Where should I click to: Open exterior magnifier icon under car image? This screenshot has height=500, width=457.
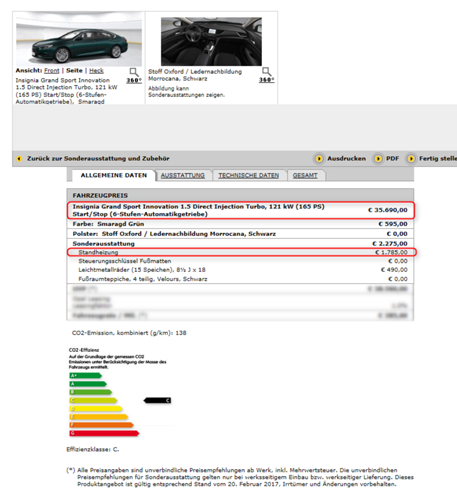134,72
